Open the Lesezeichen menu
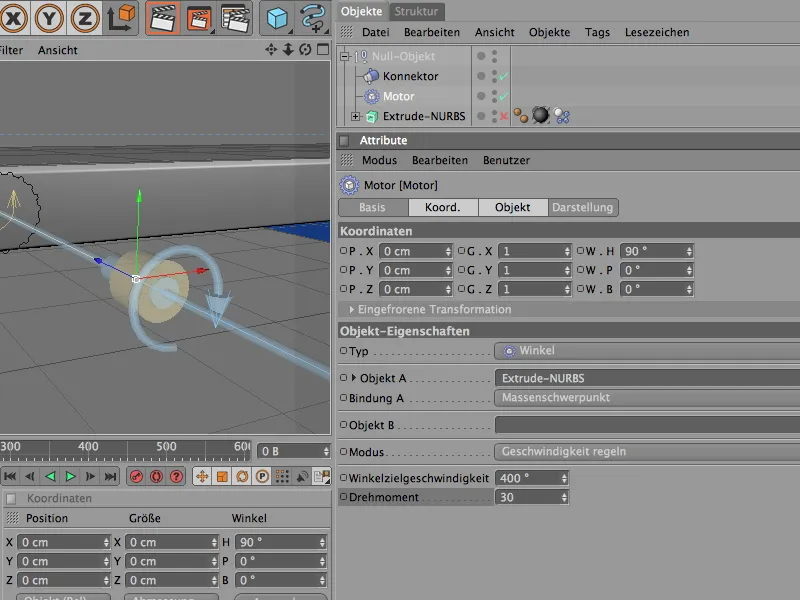Viewport: 800px width, 600px height. (656, 32)
